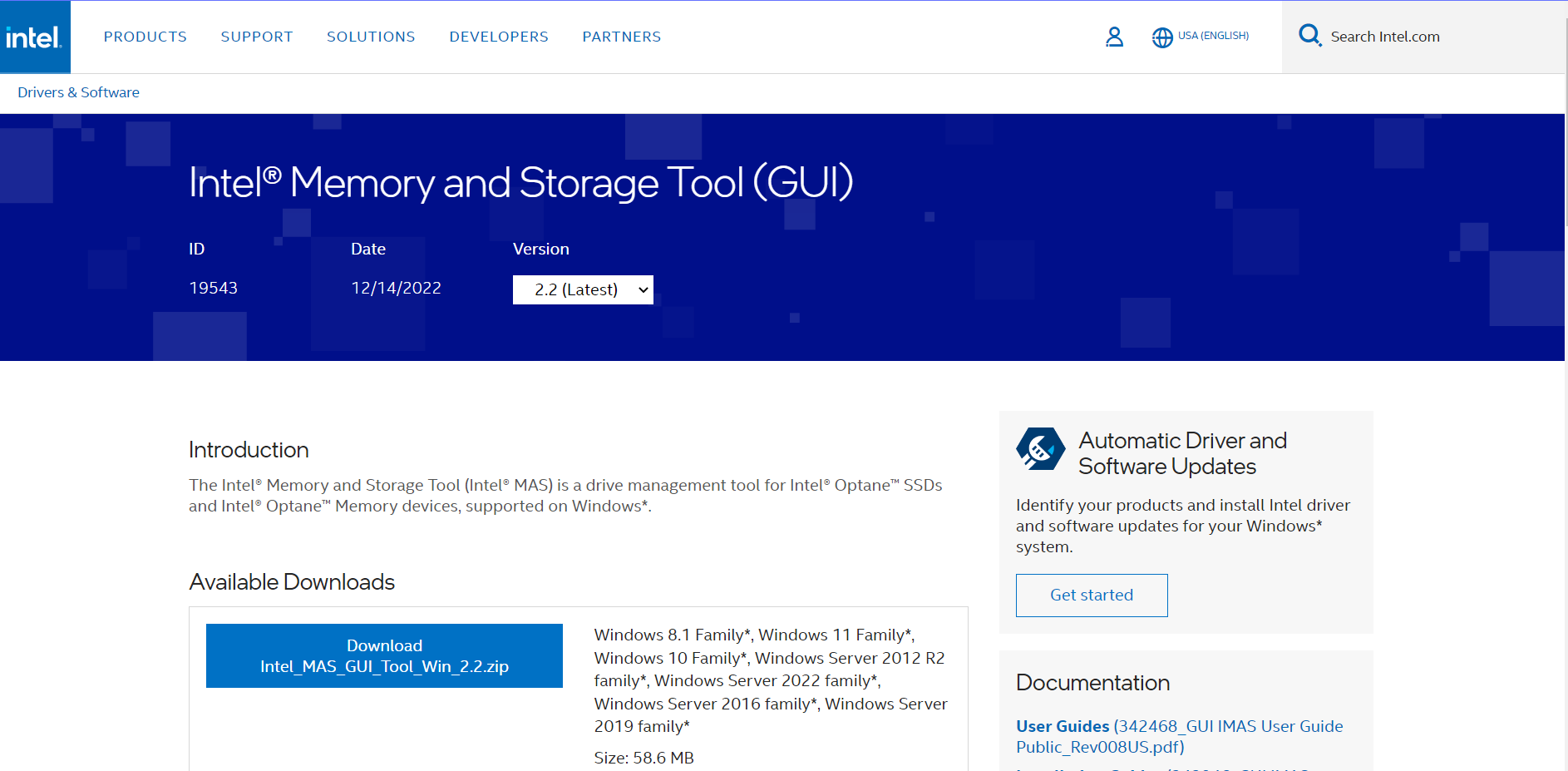Viewport: 1568px width, 771px height.
Task: Go to Drivers & Software breadcrumb
Action: [x=78, y=92]
